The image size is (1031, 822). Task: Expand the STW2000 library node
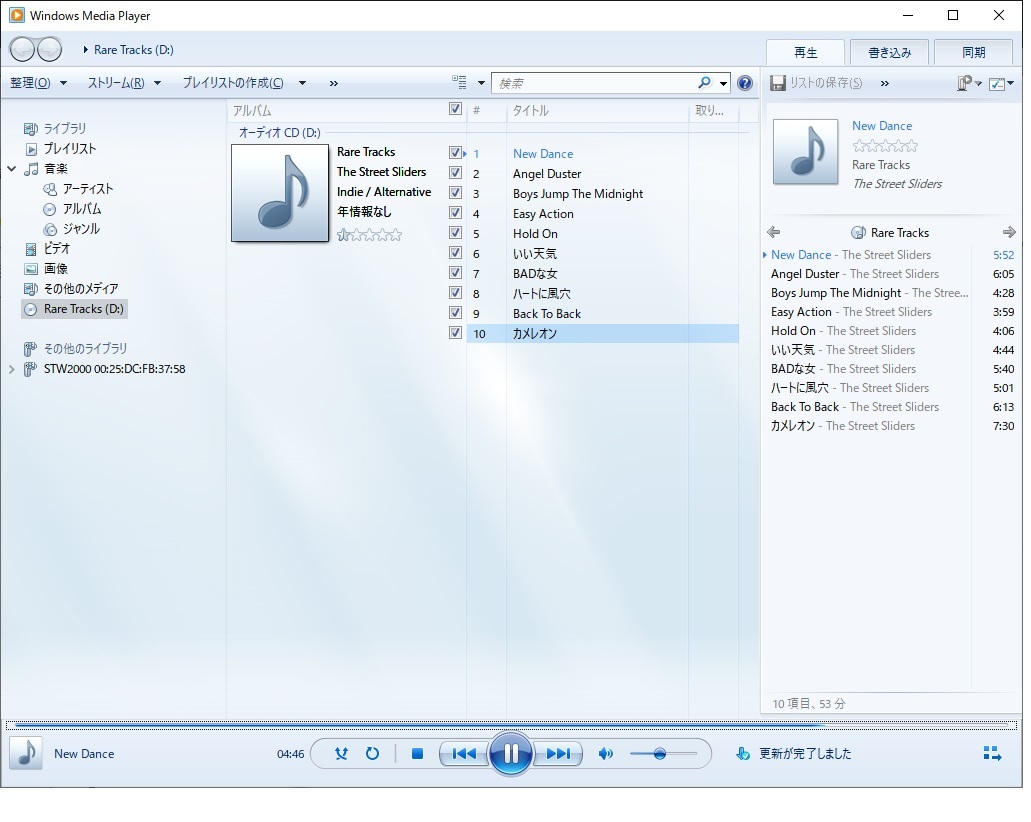click(11, 370)
